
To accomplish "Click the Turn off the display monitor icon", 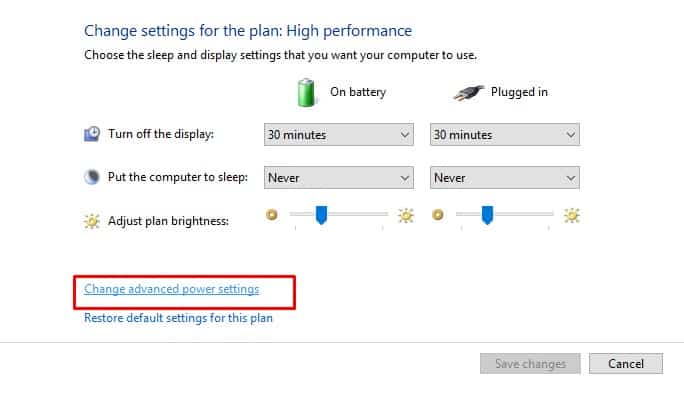I will [92, 134].
